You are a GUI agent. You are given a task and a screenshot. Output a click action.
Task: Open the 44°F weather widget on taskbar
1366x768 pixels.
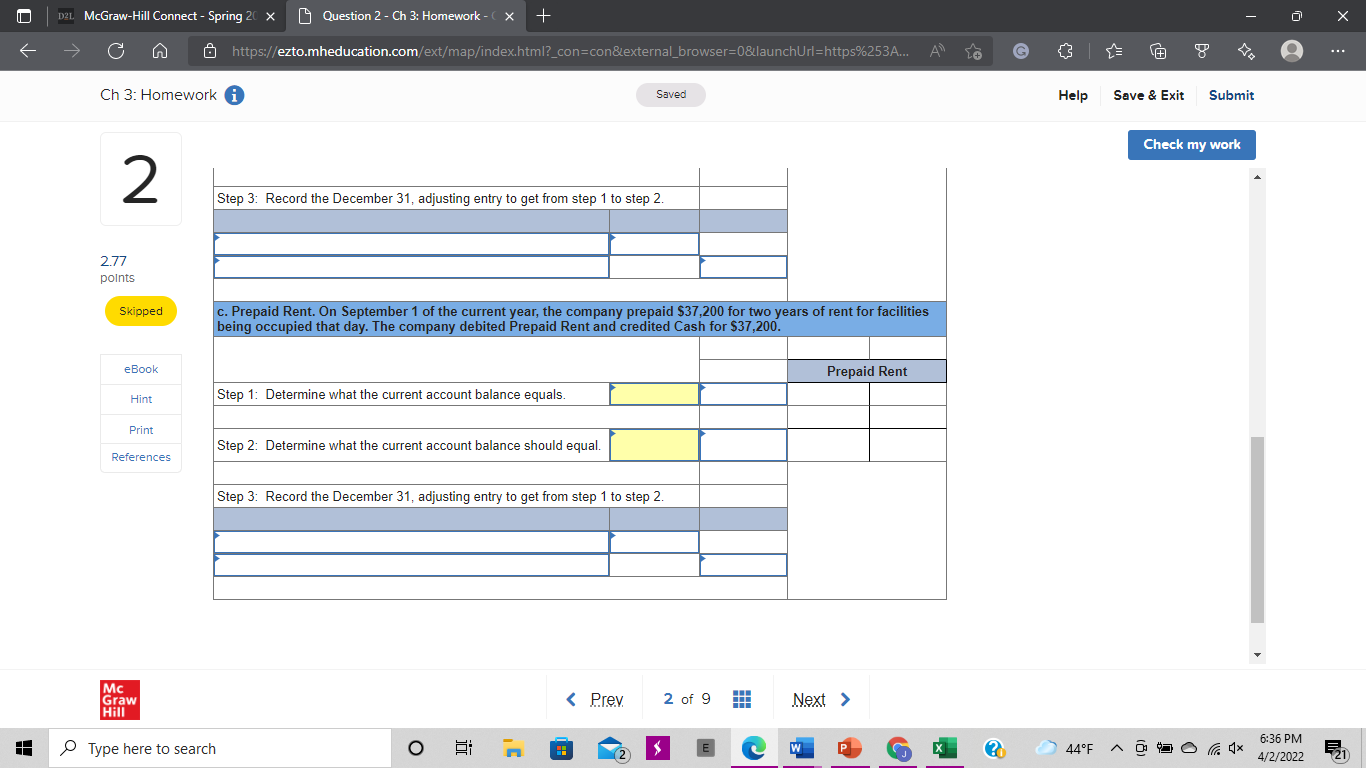[1062, 749]
